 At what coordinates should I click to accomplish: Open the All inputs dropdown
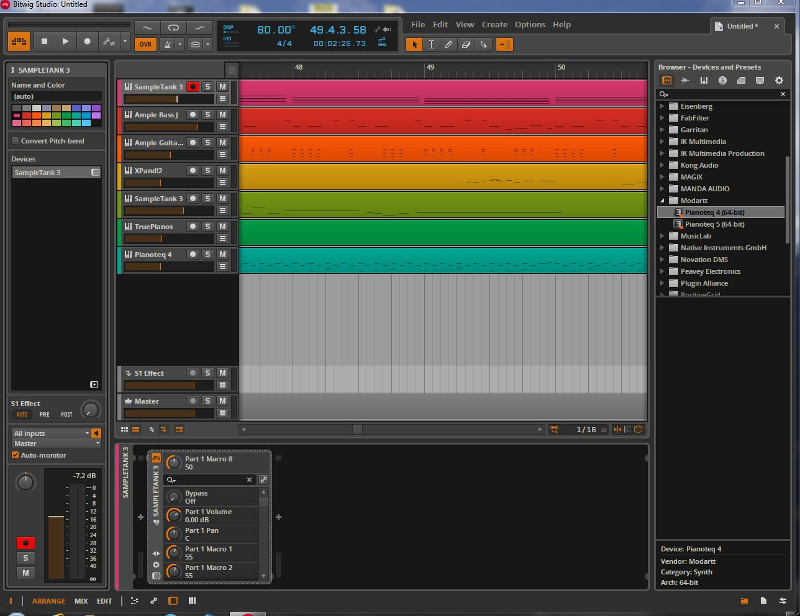coord(51,433)
